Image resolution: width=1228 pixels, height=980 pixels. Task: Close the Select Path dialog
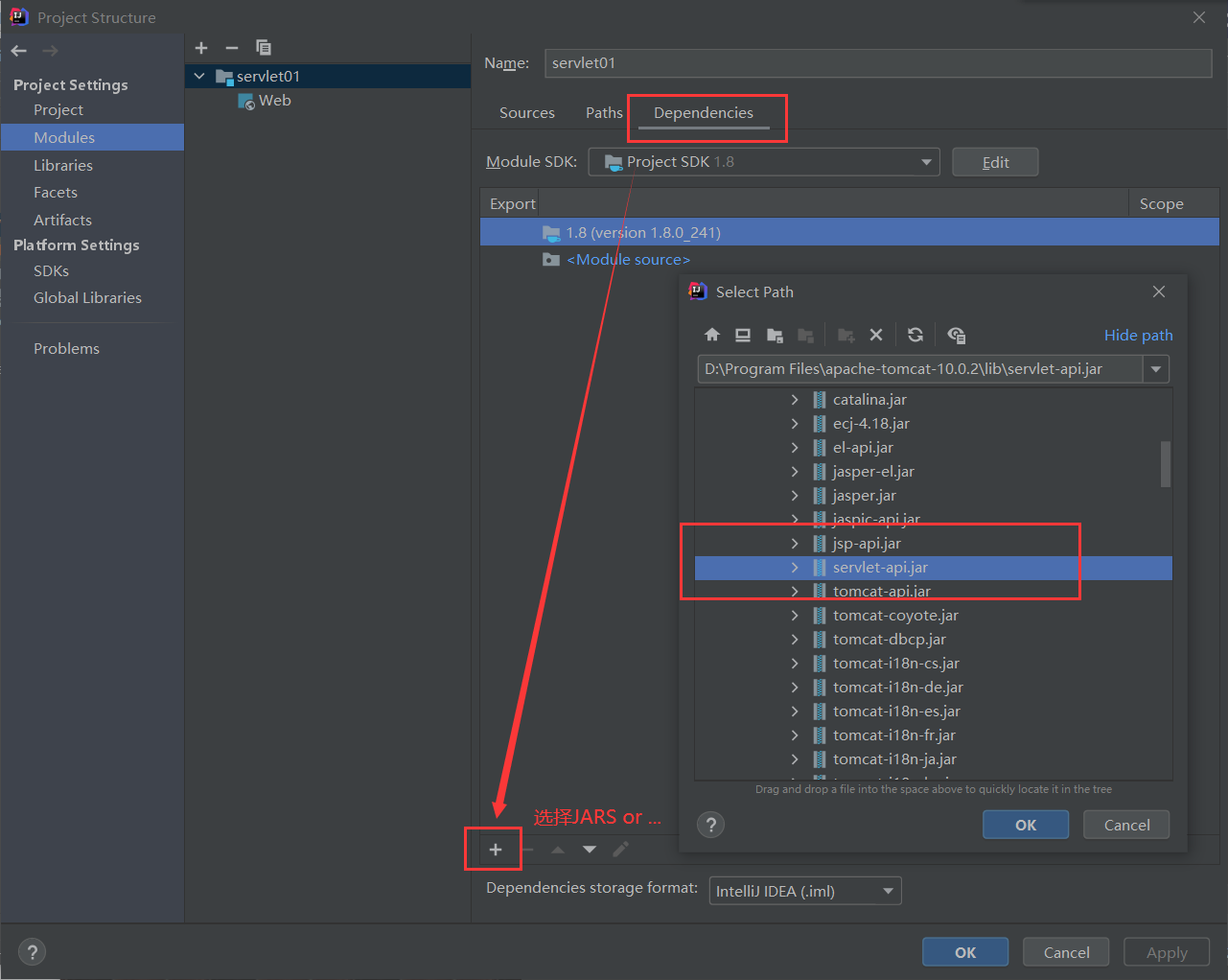tap(1159, 292)
